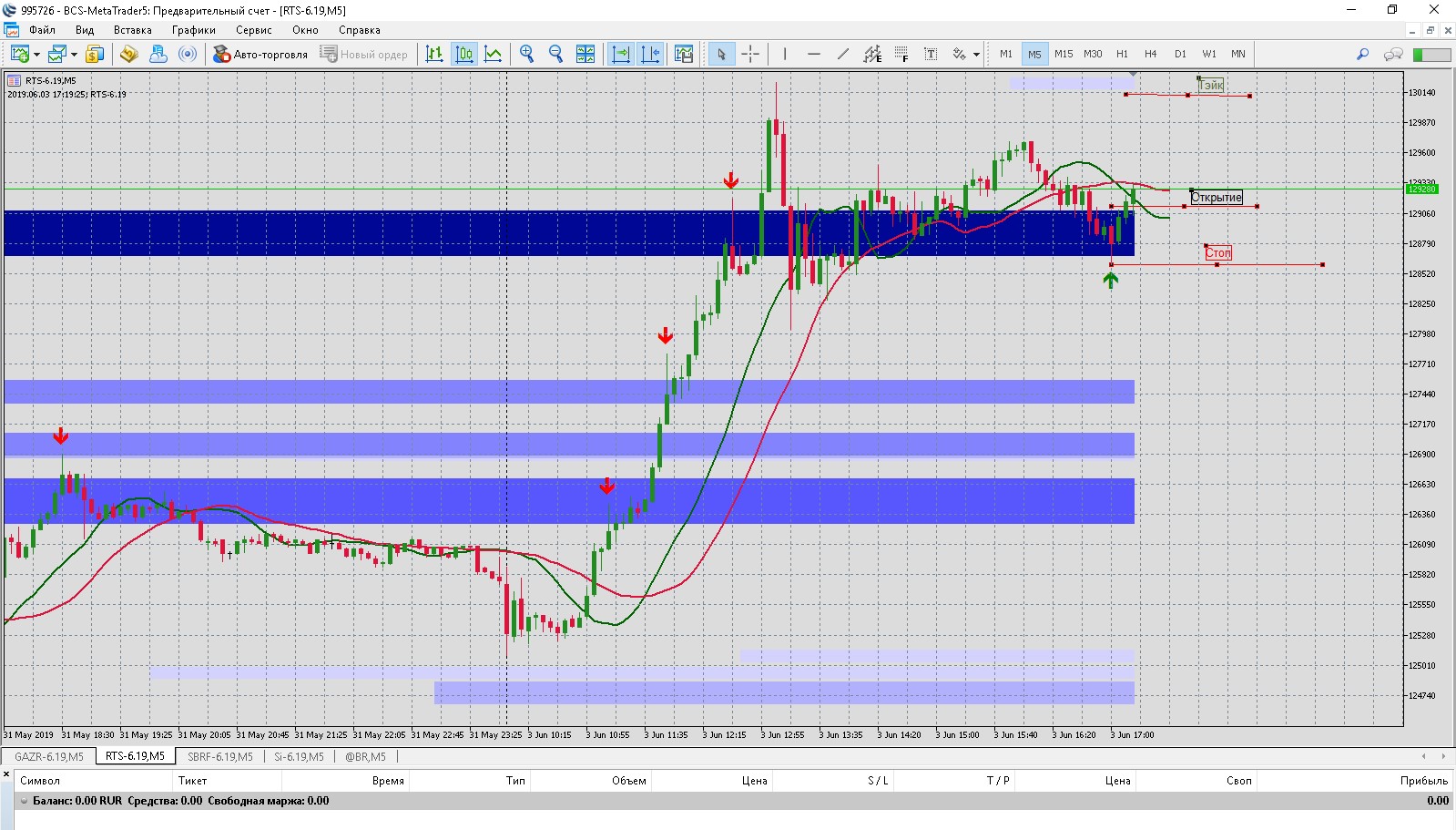This screenshot has width=1456, height=830.
Task: Click the greyed-out Новый ордер button
Action: click(x=364, y=55)
